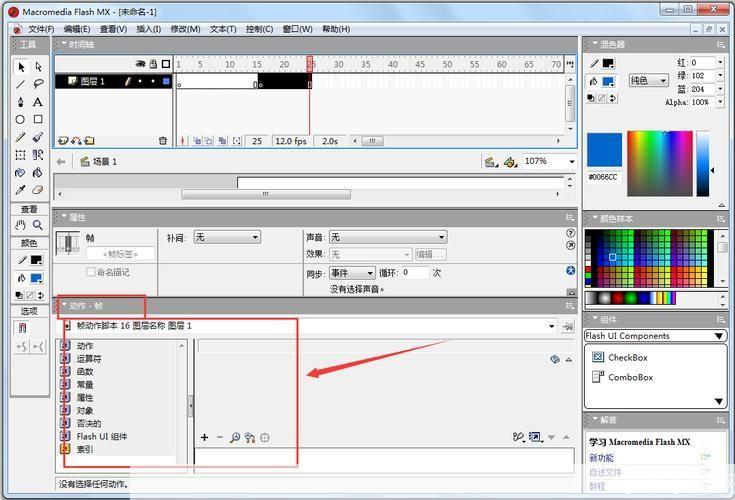Toggle outline color square for Layer 1
Viewport: 735px width, 500px height.
point(166,82)
